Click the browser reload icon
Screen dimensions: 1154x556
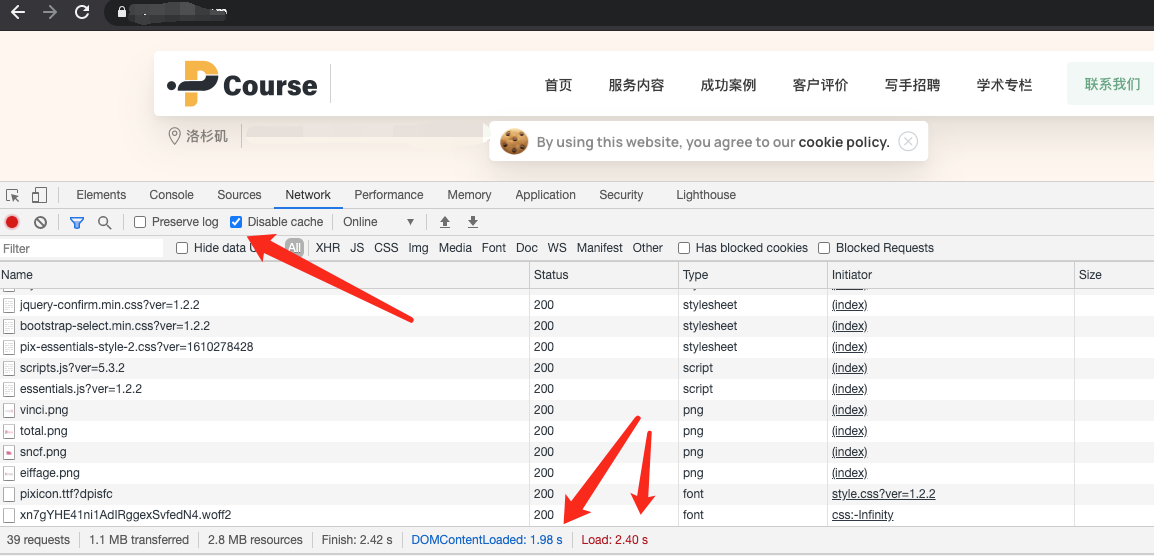point(82,13)
